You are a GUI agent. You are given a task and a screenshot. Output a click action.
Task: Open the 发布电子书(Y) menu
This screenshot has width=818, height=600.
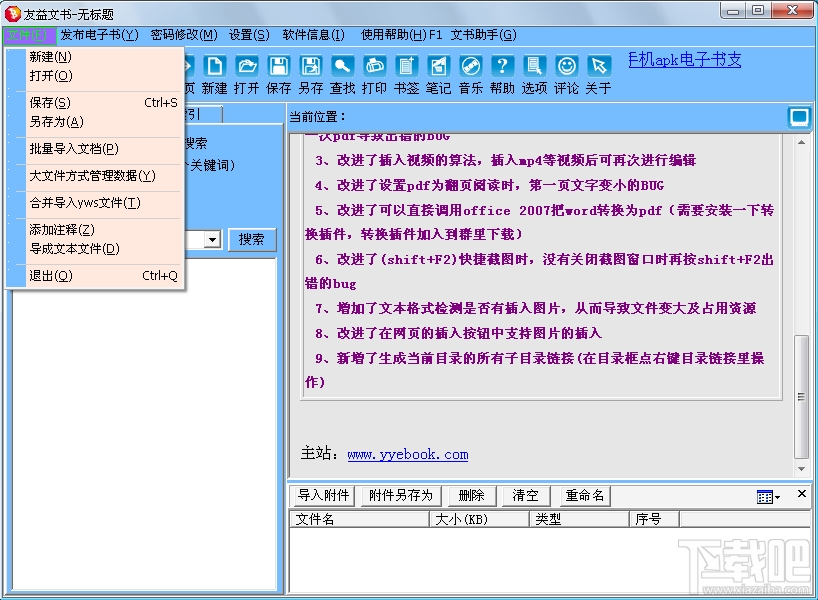[x=100, y=35]
